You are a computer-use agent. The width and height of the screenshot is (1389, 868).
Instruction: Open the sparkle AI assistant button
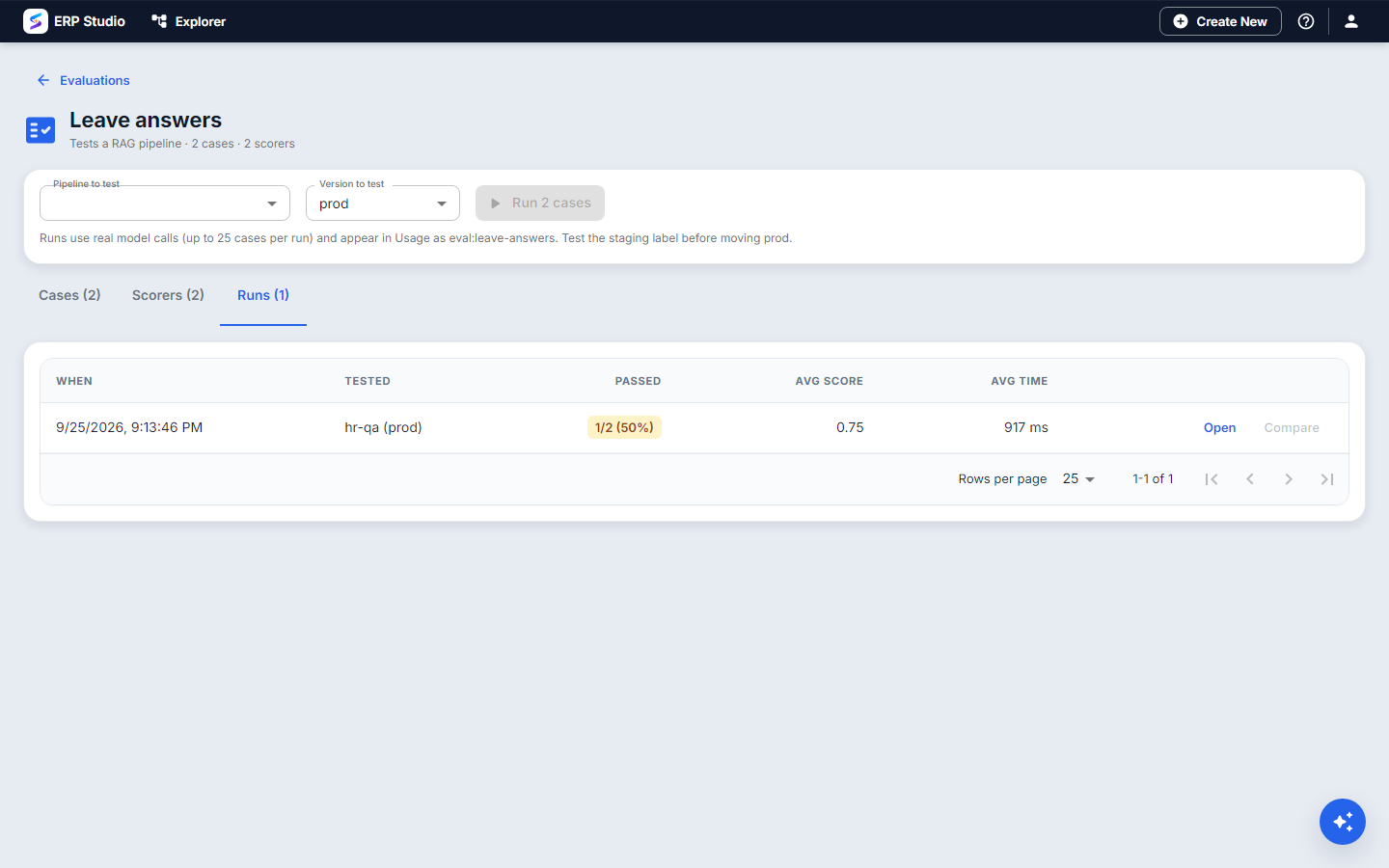click(x=1343, y=822)
